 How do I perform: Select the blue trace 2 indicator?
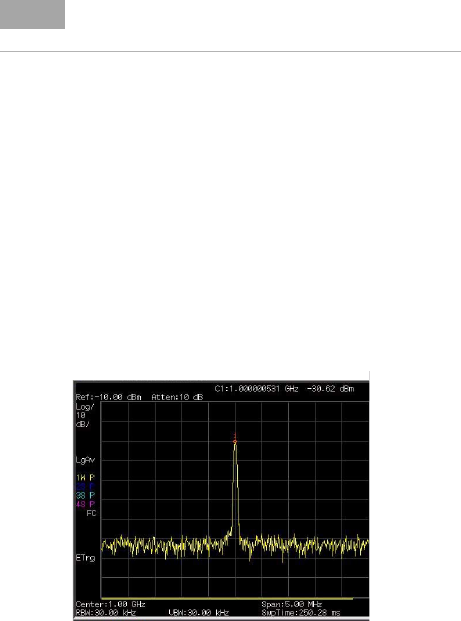pos(86,487)
